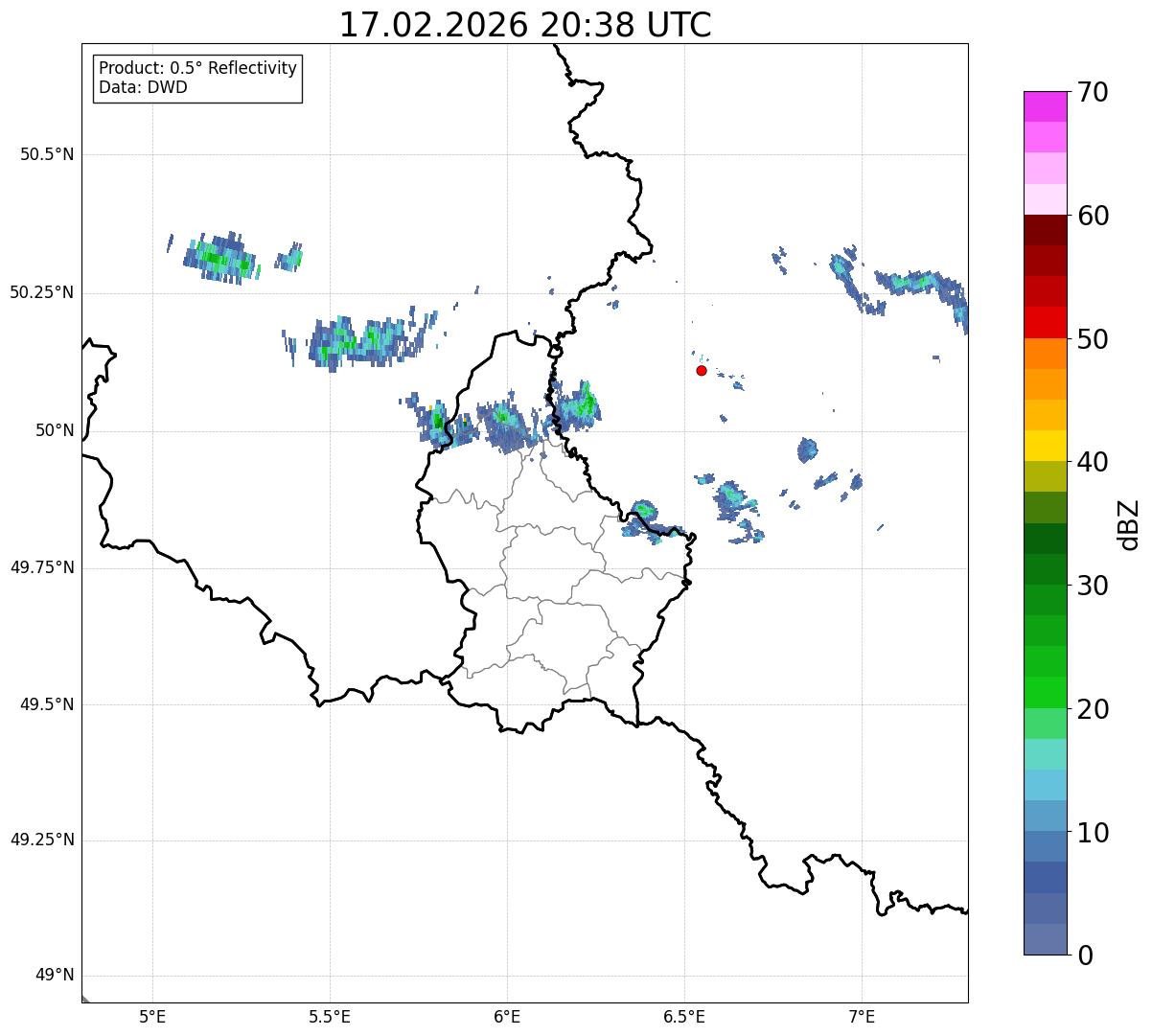Screen dimensions: 1152x1036
Task: Click the magenta swatch at top of colorbar
Action: coord(1046,106)
